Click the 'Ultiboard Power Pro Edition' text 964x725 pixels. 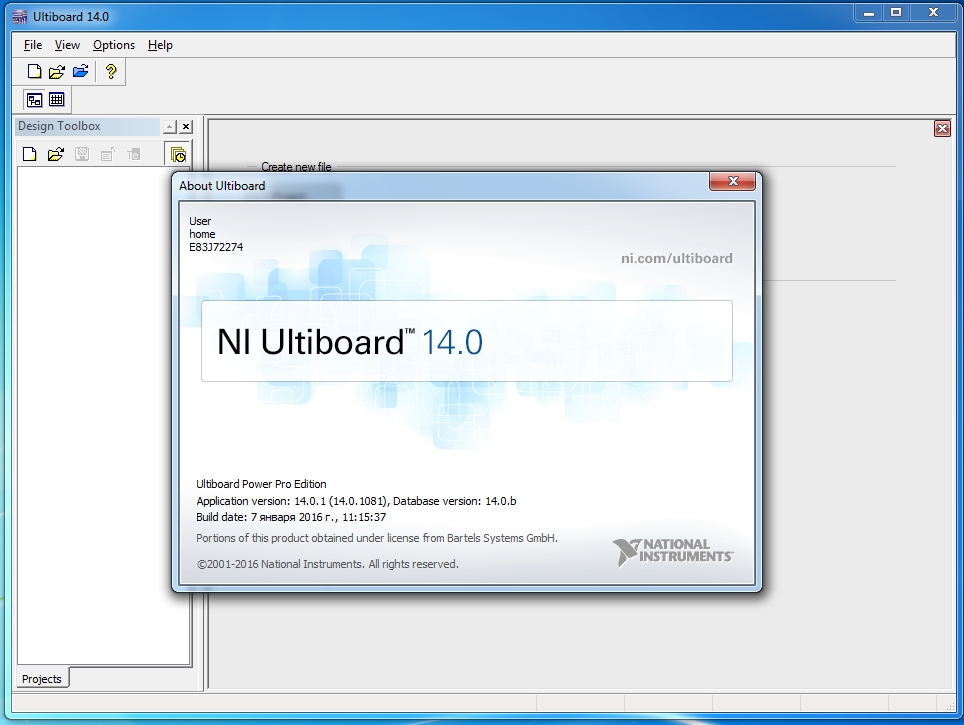tap(261, 484)
